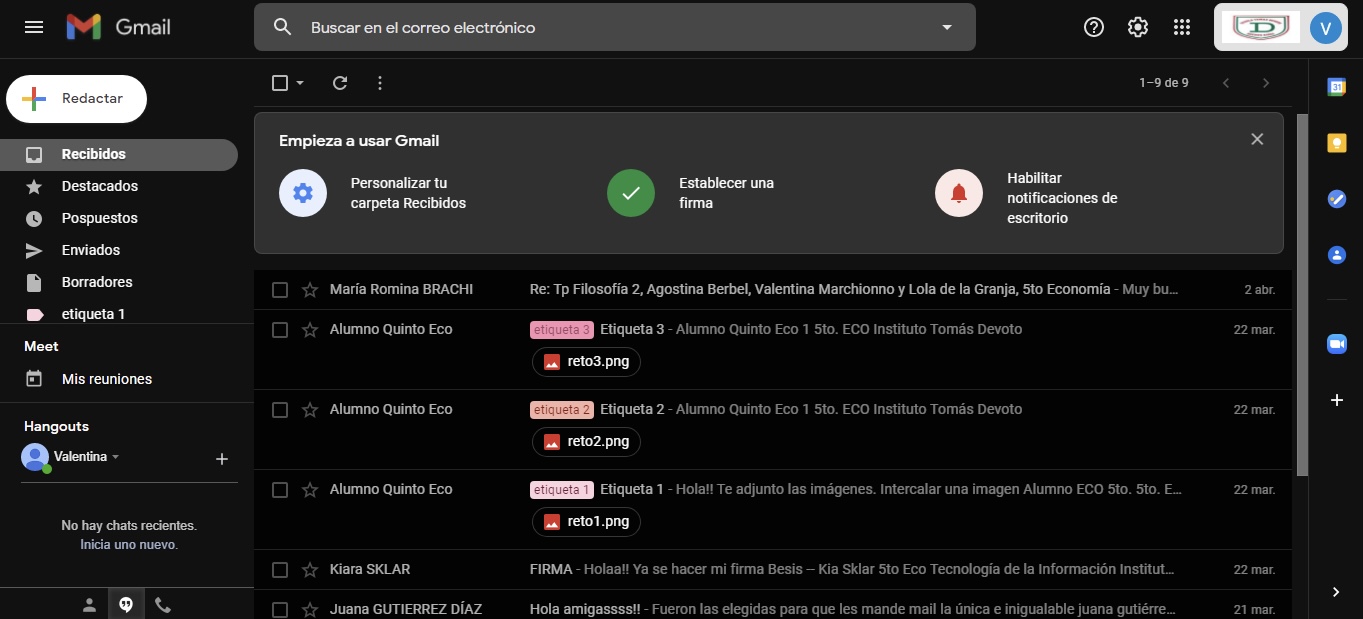
Task: Open attachment reto1.png
Action: (x=586, y=522)
